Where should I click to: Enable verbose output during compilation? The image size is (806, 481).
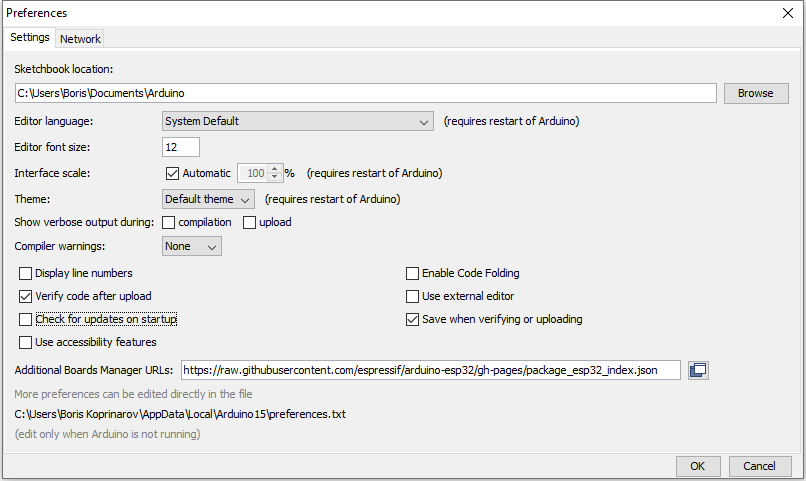tap(168, 223)
